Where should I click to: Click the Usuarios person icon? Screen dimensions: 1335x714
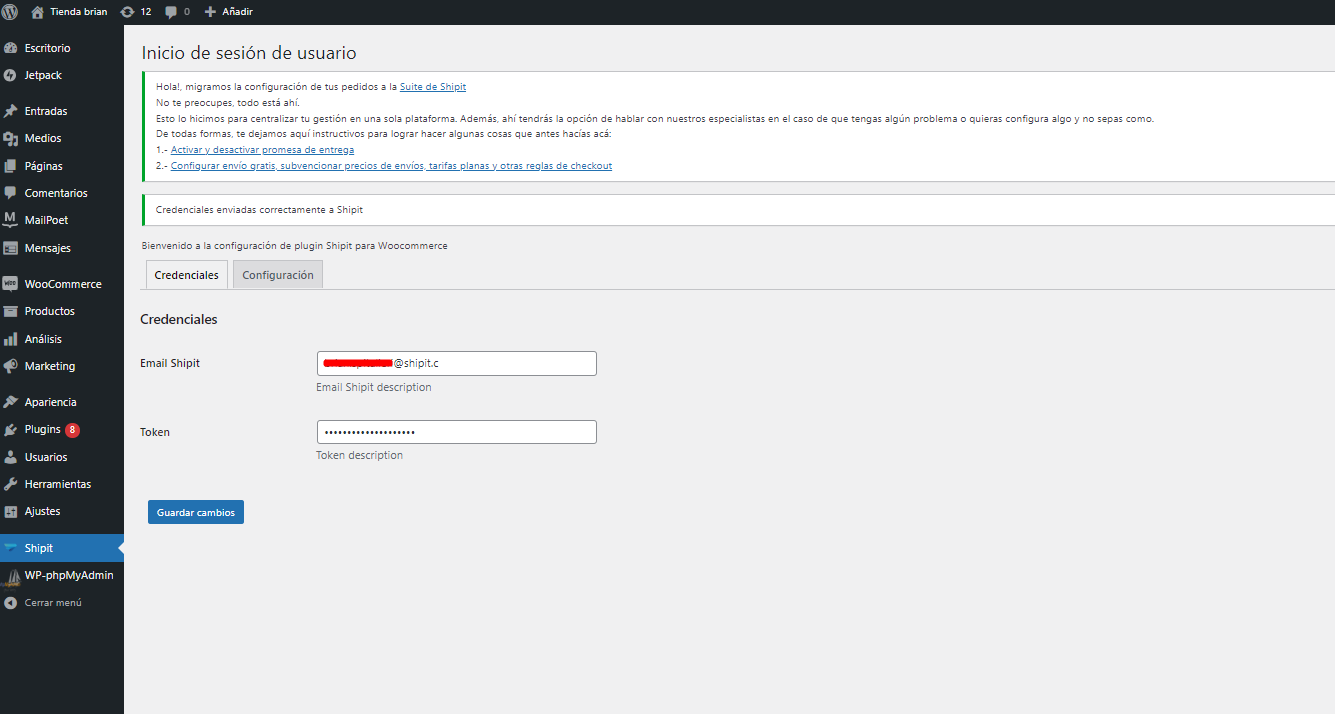pyautogui.click(x=11, y=457)
